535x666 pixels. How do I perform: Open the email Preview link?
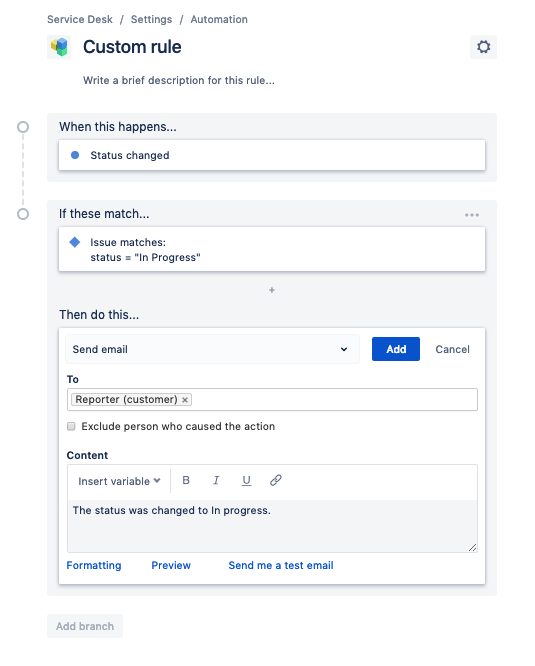[x=171, y=565]
